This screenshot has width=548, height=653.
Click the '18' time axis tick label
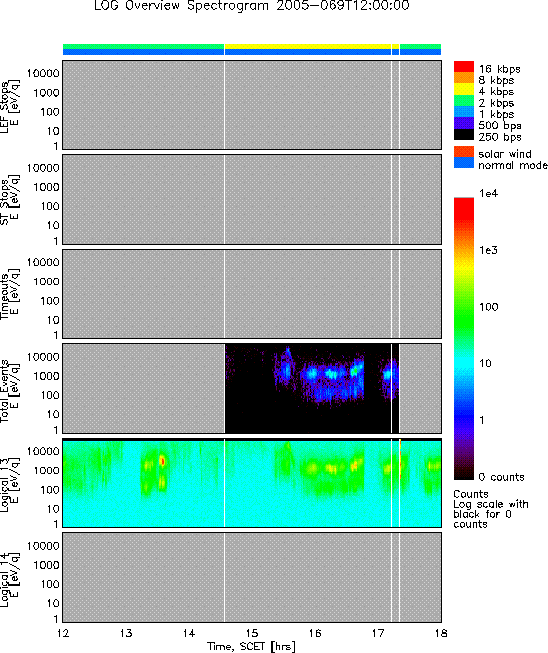(x=441, y=633)
